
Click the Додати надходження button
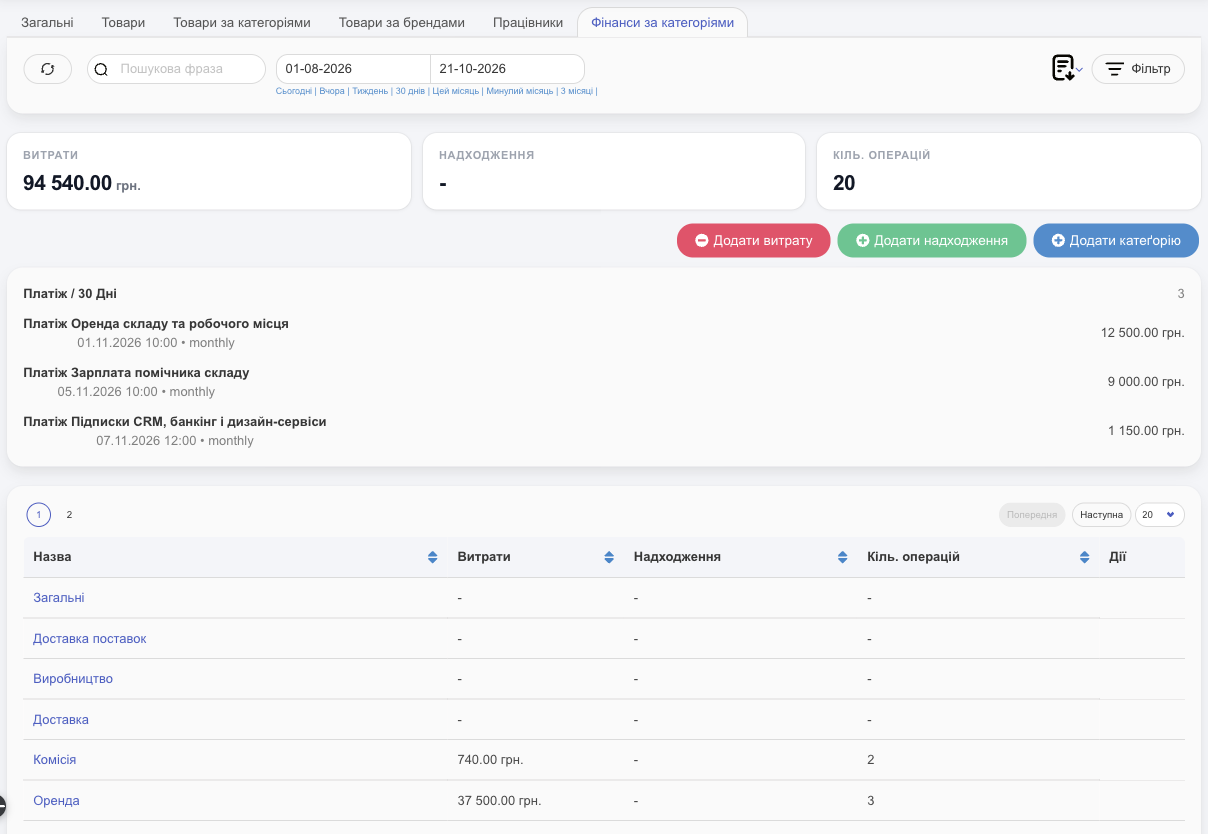click(x=932, y=241)
